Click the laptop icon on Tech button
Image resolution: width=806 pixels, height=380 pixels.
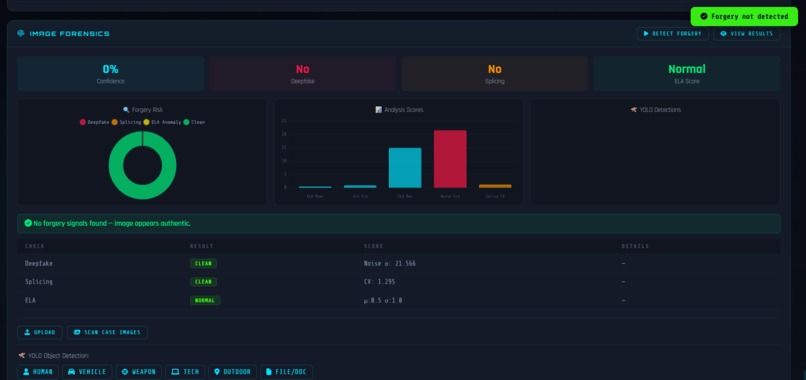[175, 372]
